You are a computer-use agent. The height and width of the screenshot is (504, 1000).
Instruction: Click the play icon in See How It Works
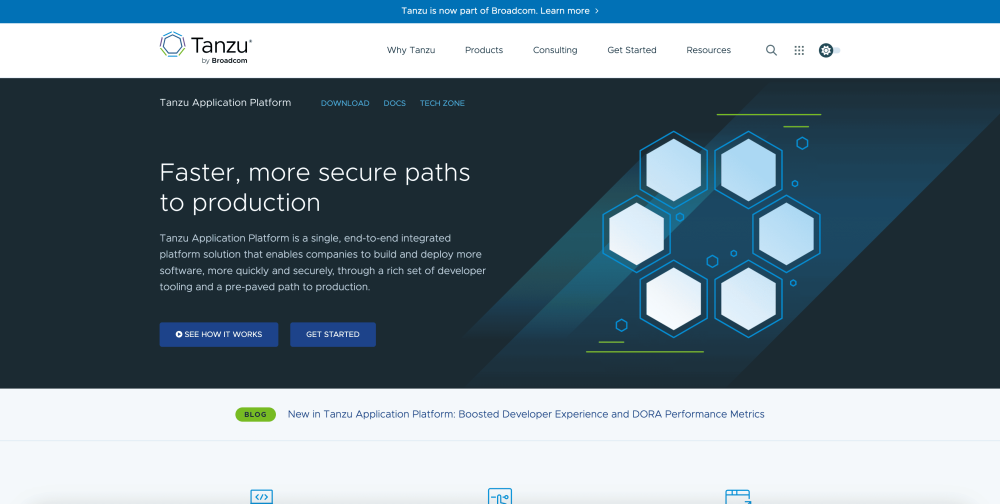point(179,334)
